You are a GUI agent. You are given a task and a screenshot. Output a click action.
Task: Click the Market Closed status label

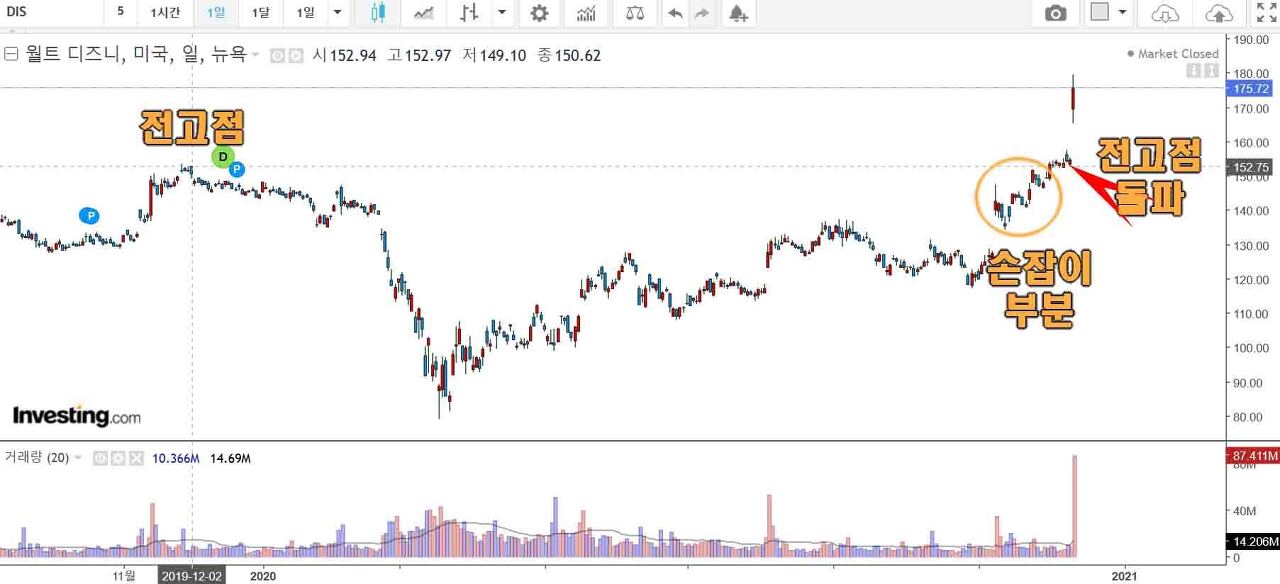[1173, 54]
